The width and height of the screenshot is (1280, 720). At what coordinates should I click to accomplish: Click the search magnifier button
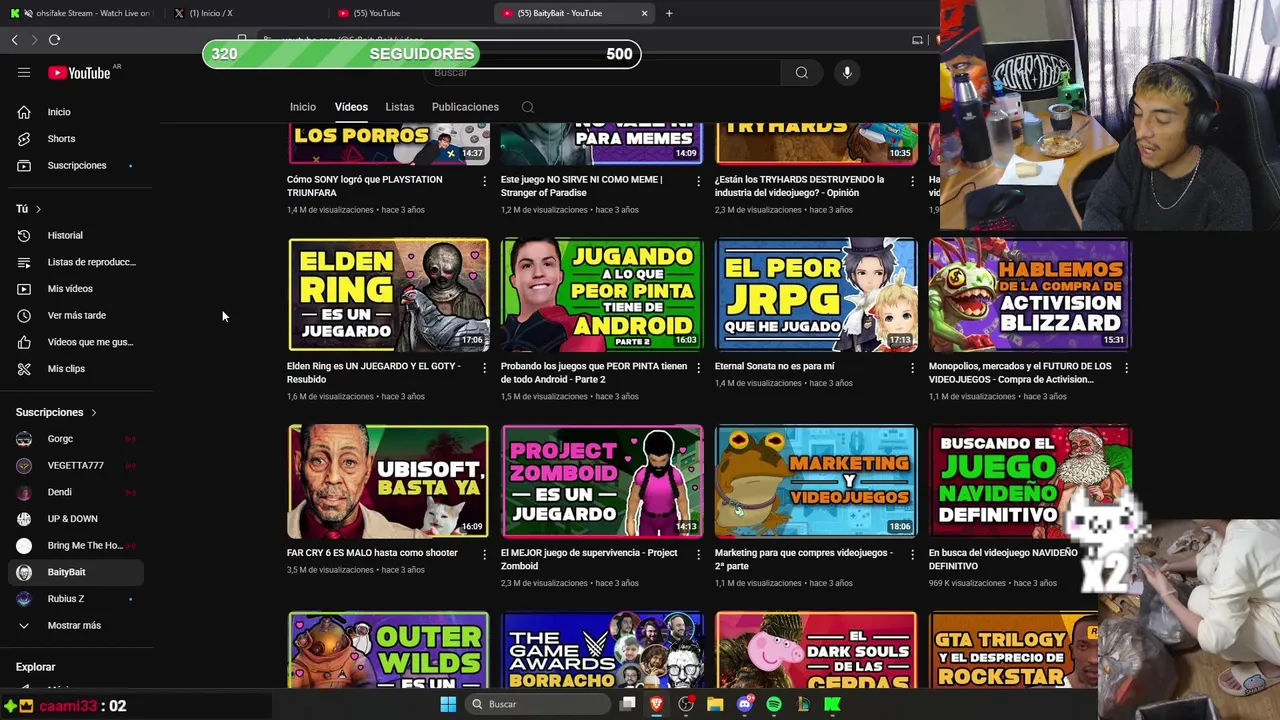pos(801,72)
